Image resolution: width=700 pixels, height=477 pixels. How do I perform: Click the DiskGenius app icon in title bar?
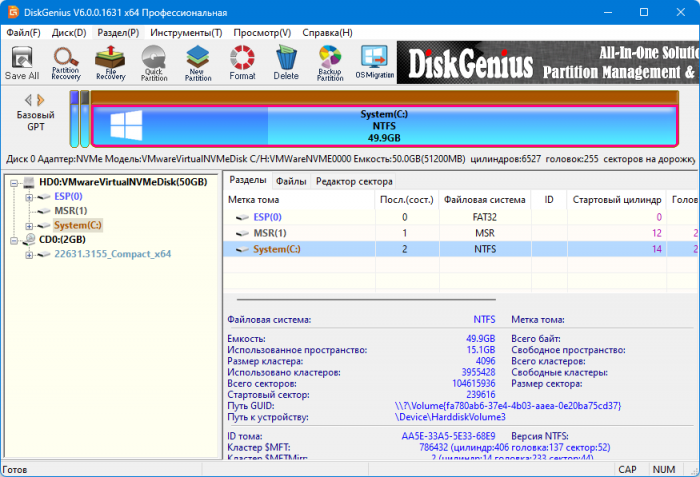point(13,12)
